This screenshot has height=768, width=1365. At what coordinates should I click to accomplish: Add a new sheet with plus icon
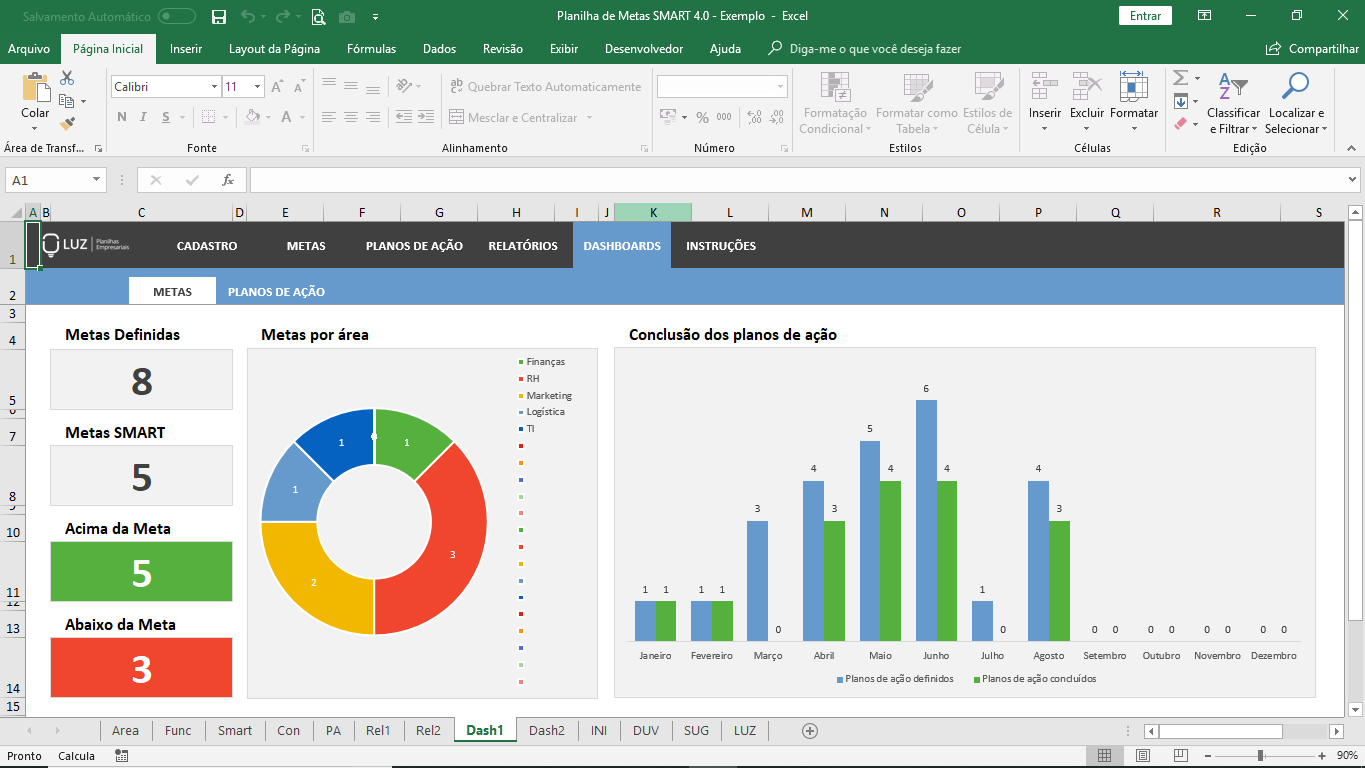coord(810,730)
